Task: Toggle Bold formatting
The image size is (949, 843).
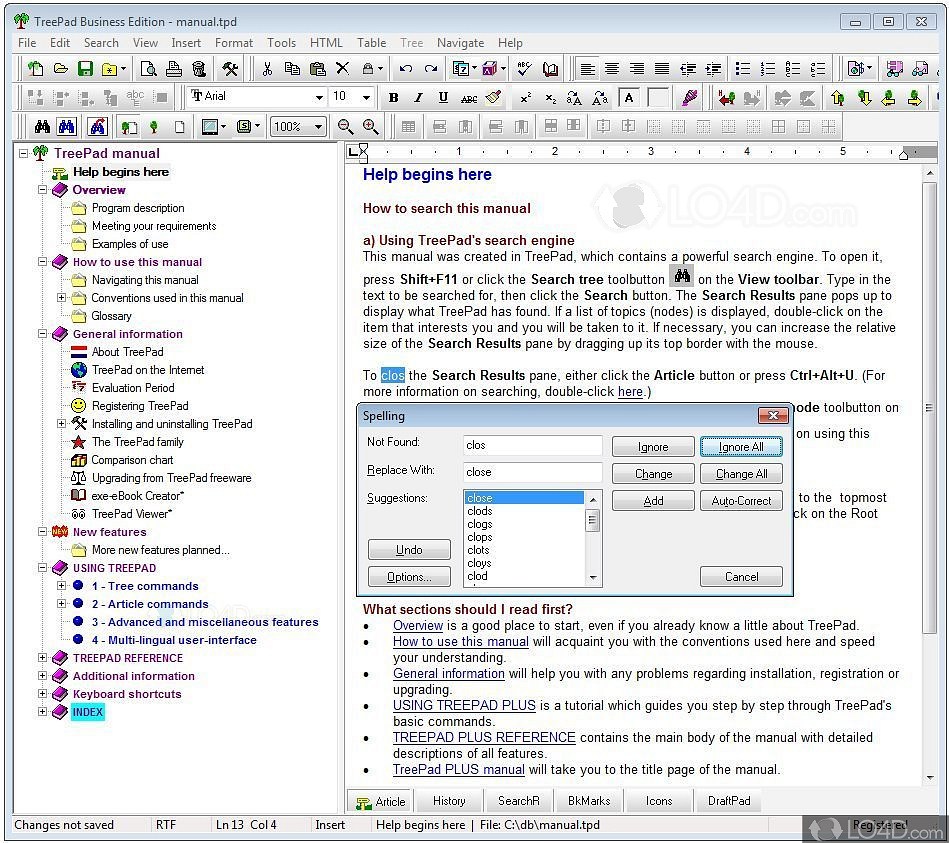Action: 393,98
